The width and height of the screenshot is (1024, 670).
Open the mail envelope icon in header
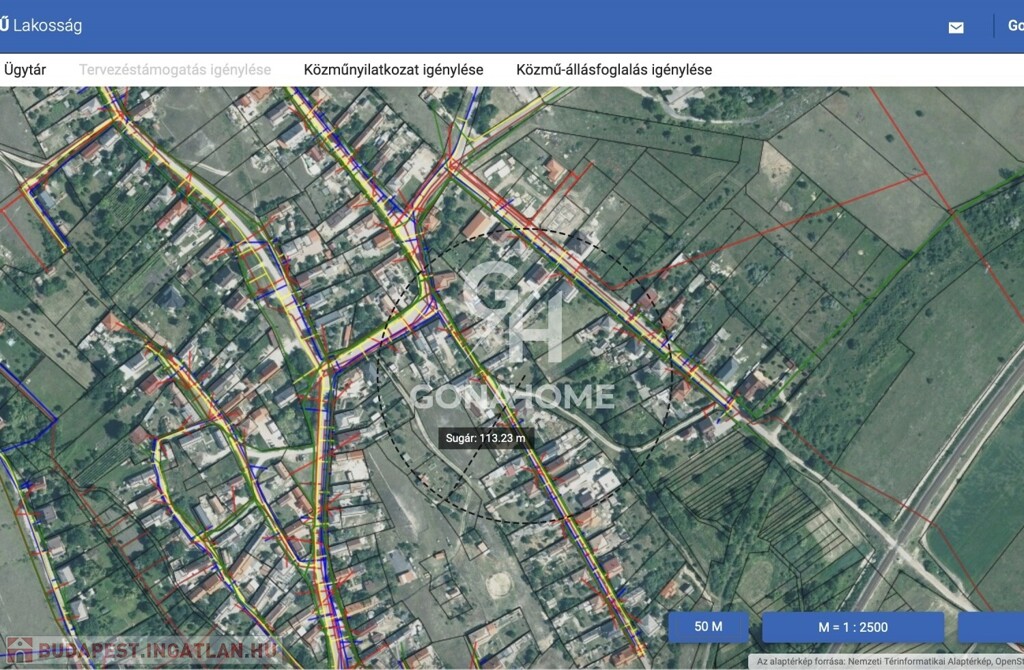pyautogui.click(x=956, y=27)
